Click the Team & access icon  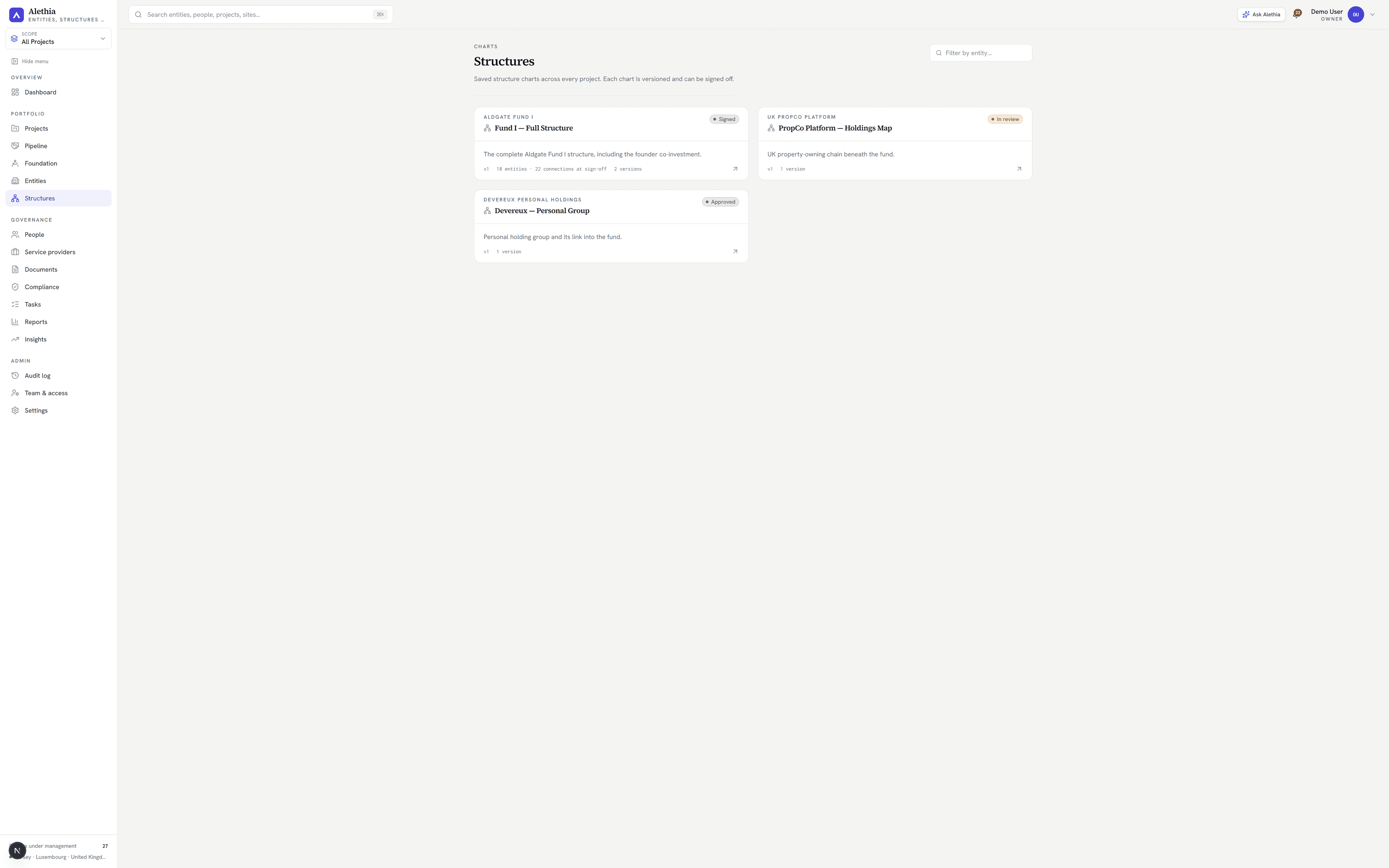click(x=16, y=393)
